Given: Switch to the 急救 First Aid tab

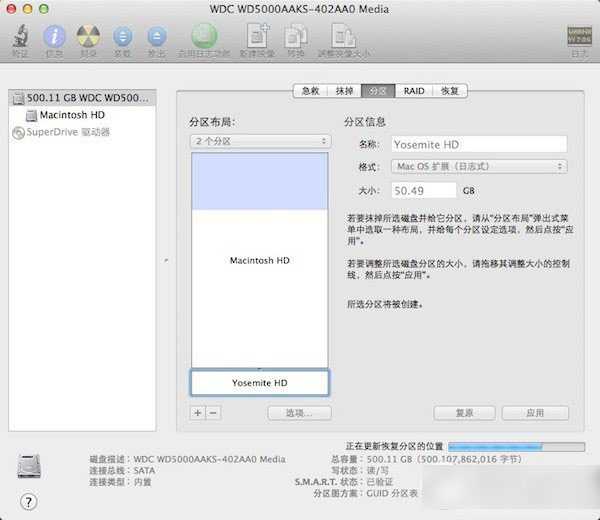Looking at the screenshot, I should point(310,91).
